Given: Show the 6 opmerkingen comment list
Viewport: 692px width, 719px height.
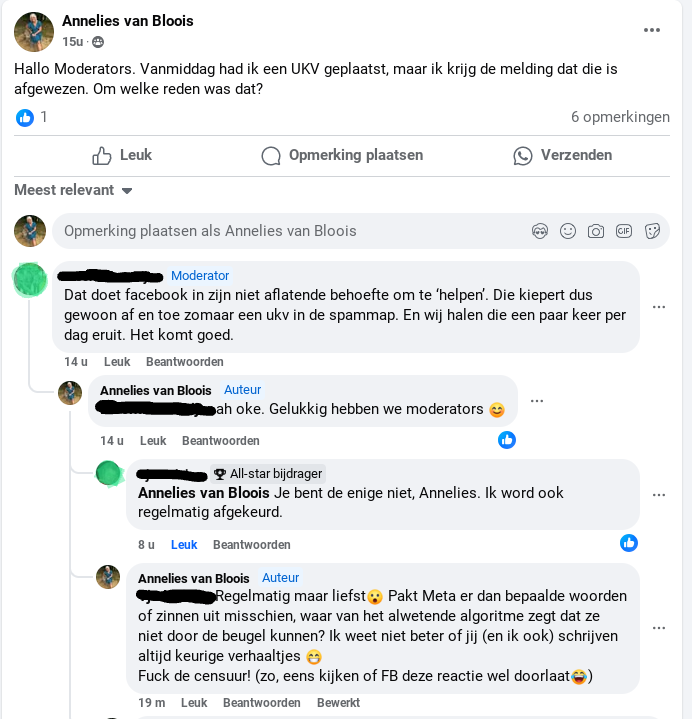Looking at the screenshot, I should pyautogui.click(x=620, y=117).
